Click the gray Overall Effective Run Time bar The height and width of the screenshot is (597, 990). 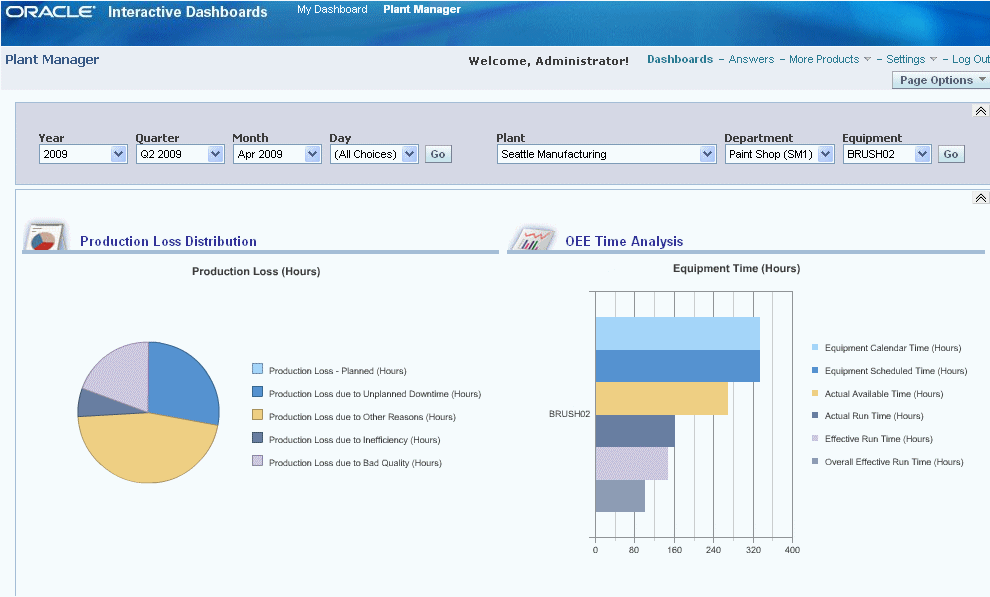(x=620, y=496)
